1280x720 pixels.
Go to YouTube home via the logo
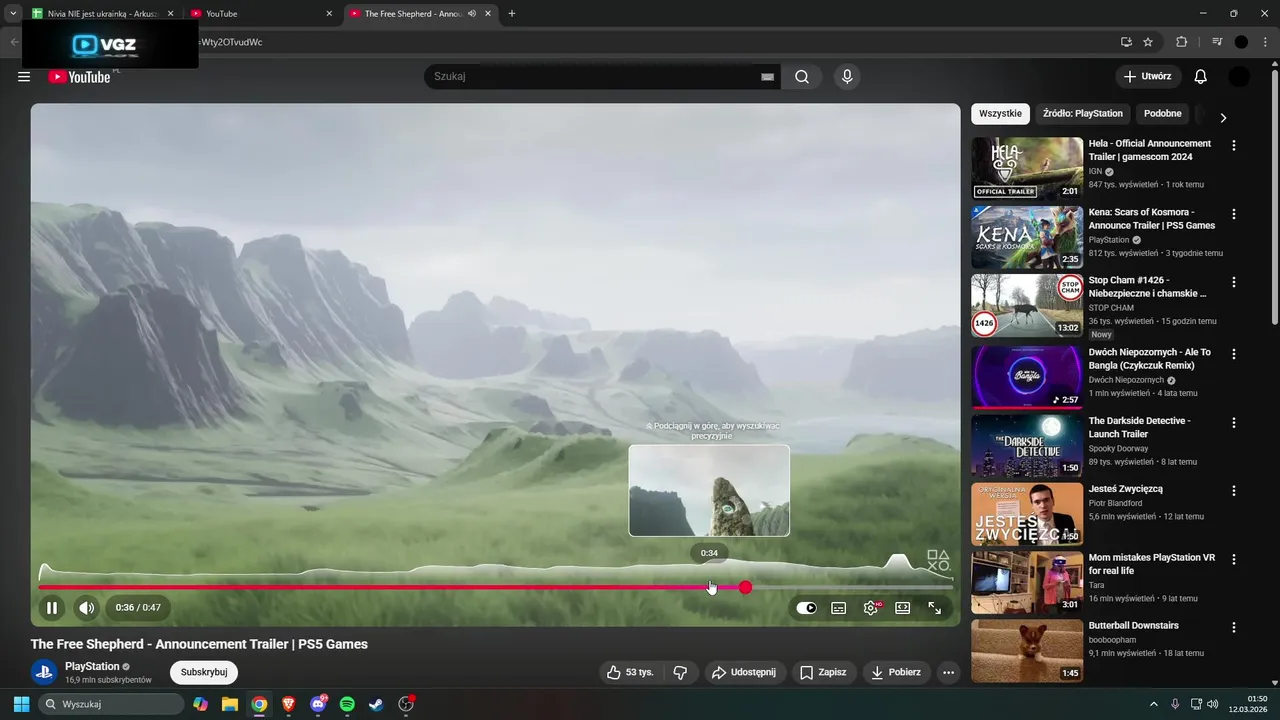[79, 77]
